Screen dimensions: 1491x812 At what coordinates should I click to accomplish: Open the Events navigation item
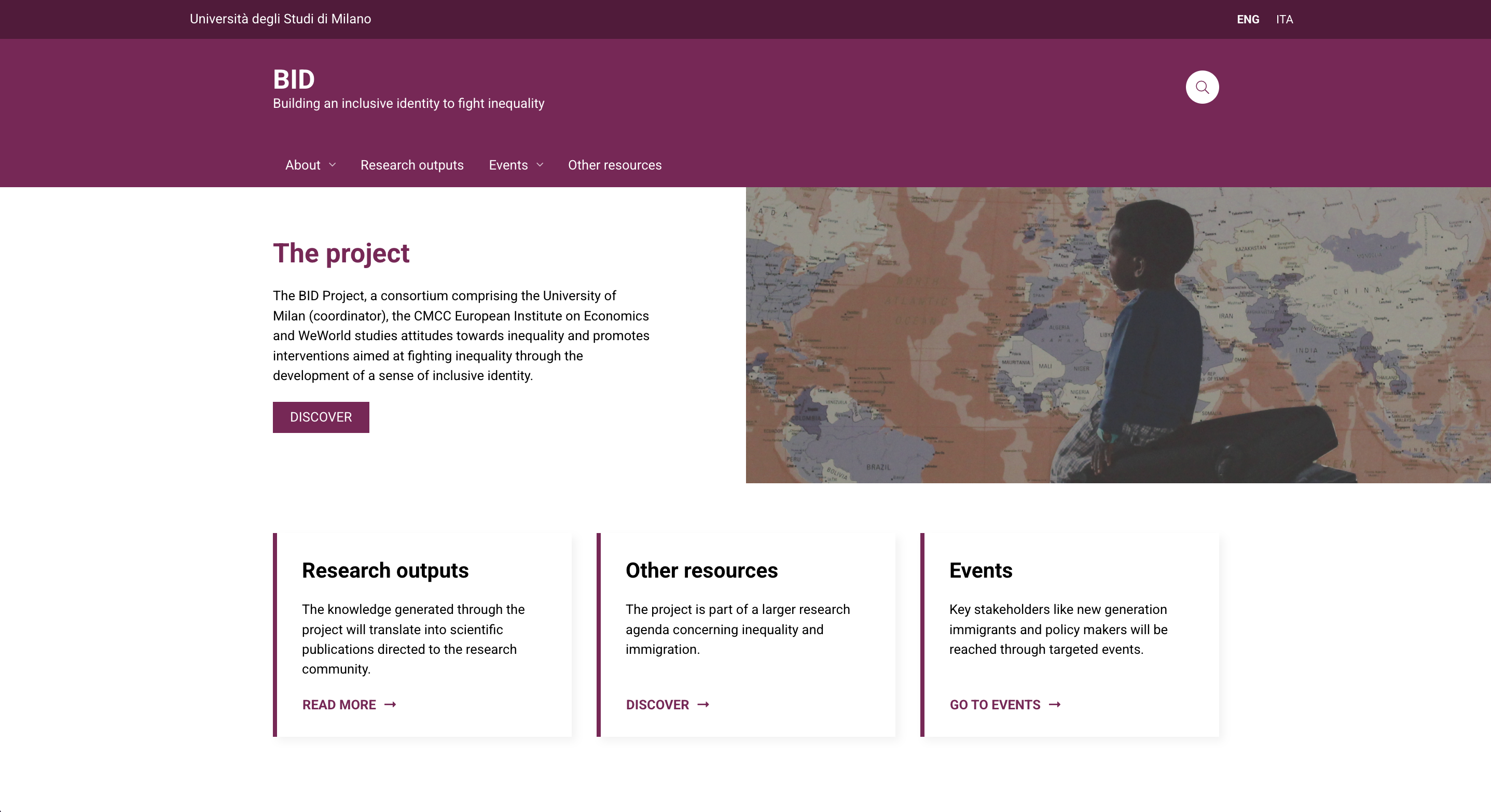pos(508,165)
